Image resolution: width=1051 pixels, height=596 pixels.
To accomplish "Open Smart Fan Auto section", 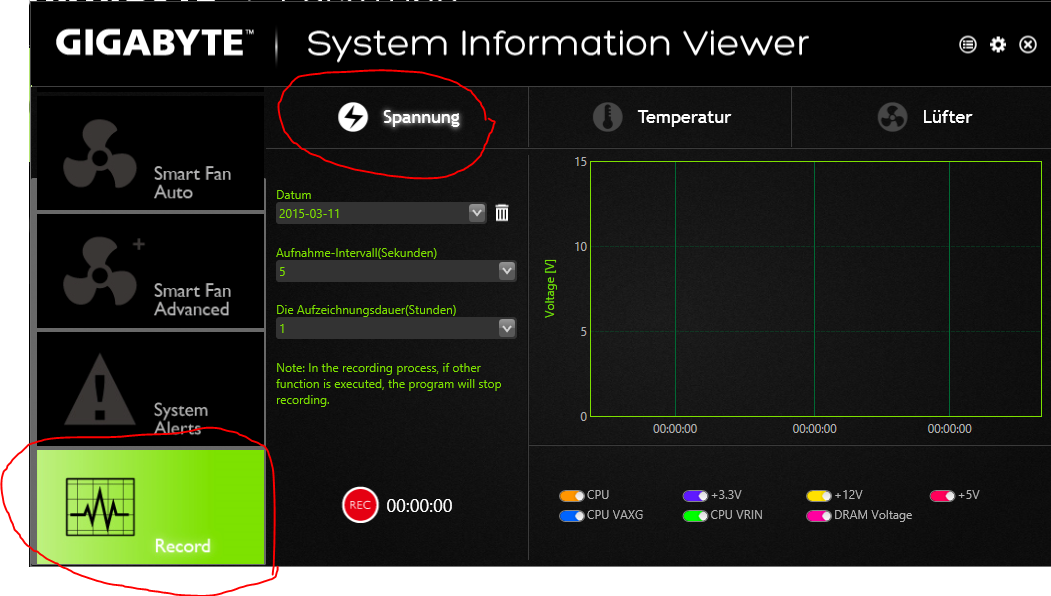I will pyautogui.click(x=151, y=154).
